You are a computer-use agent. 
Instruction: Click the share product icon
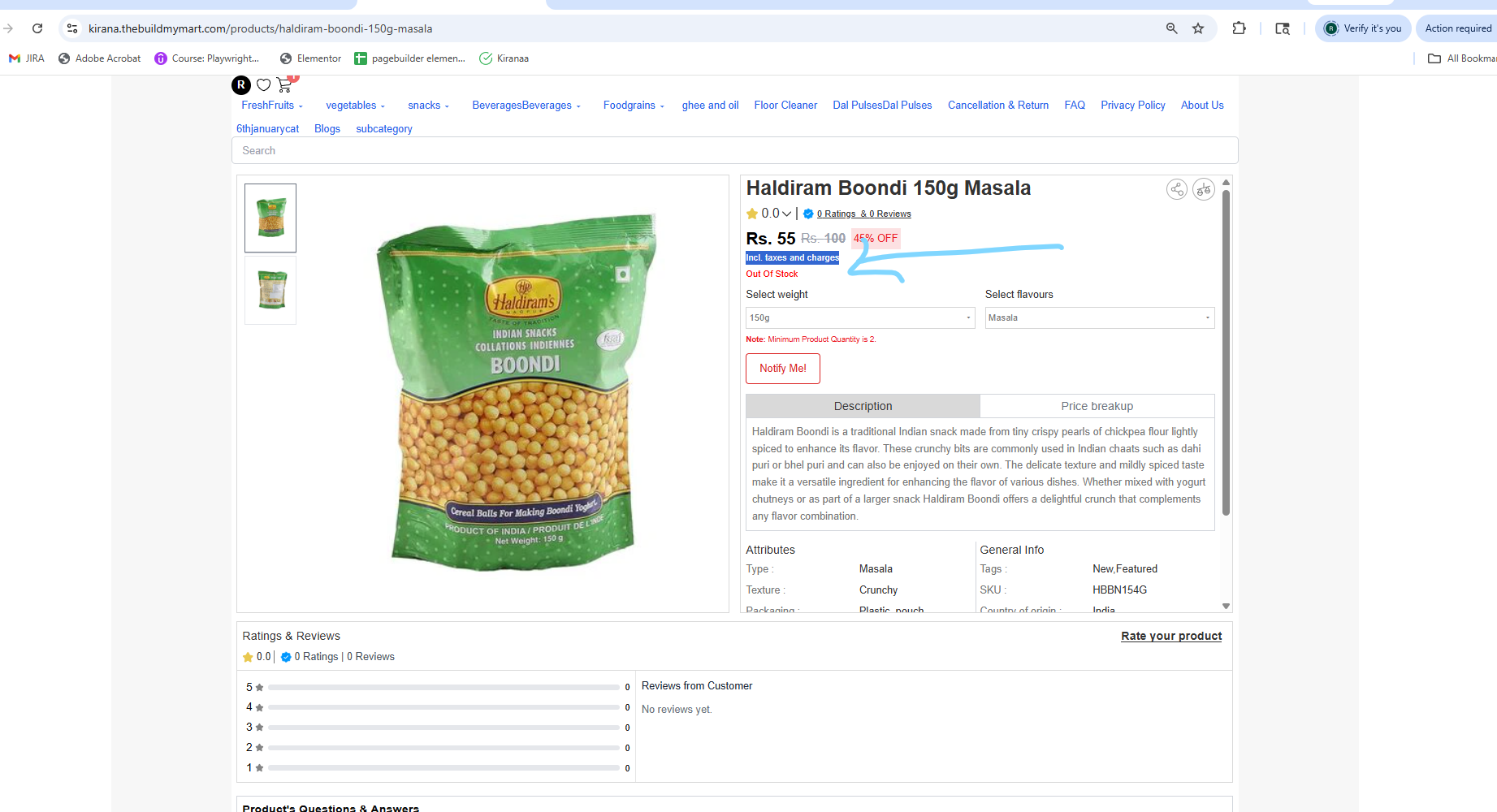[x=1176, y=189]
